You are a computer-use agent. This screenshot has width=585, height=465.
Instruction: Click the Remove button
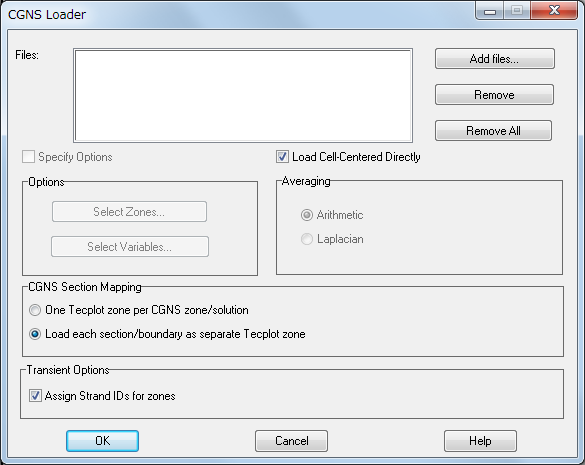coord(494,94)
